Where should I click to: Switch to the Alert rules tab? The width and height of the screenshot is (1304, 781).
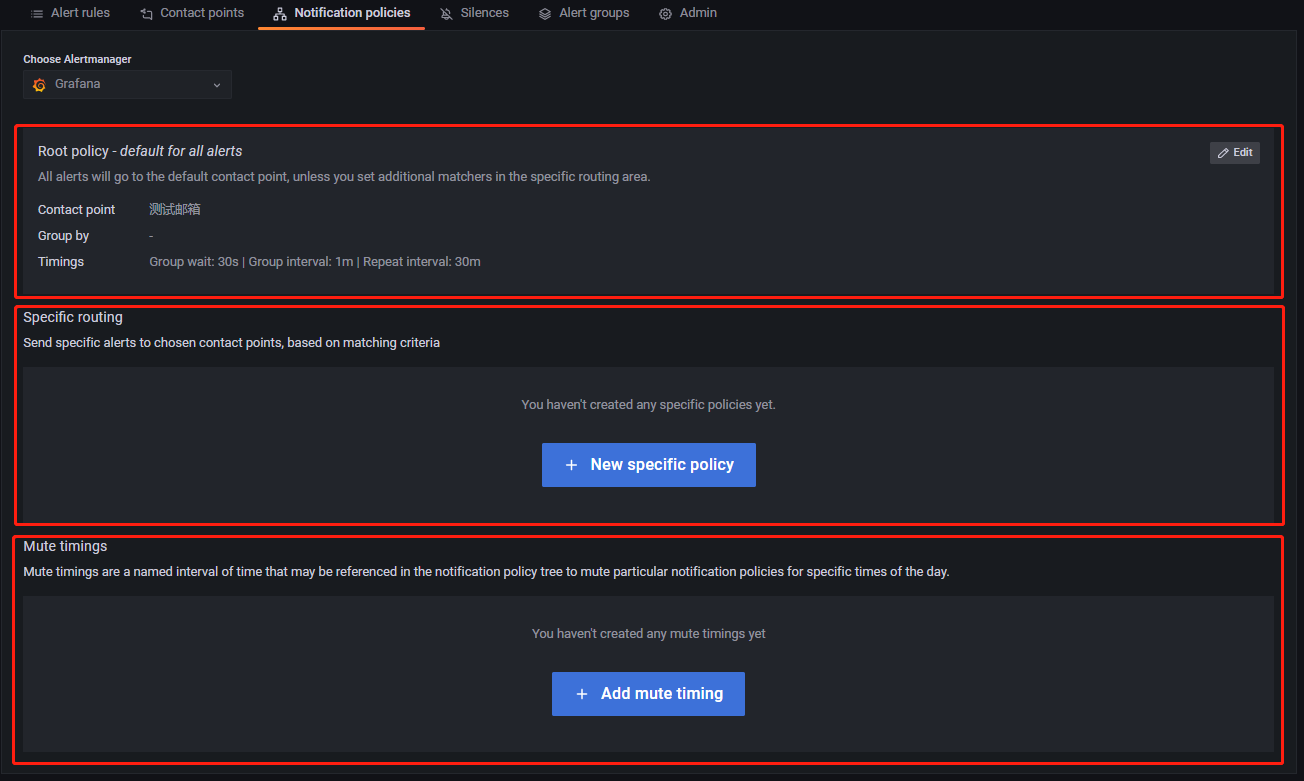click(x=80, y=13)
